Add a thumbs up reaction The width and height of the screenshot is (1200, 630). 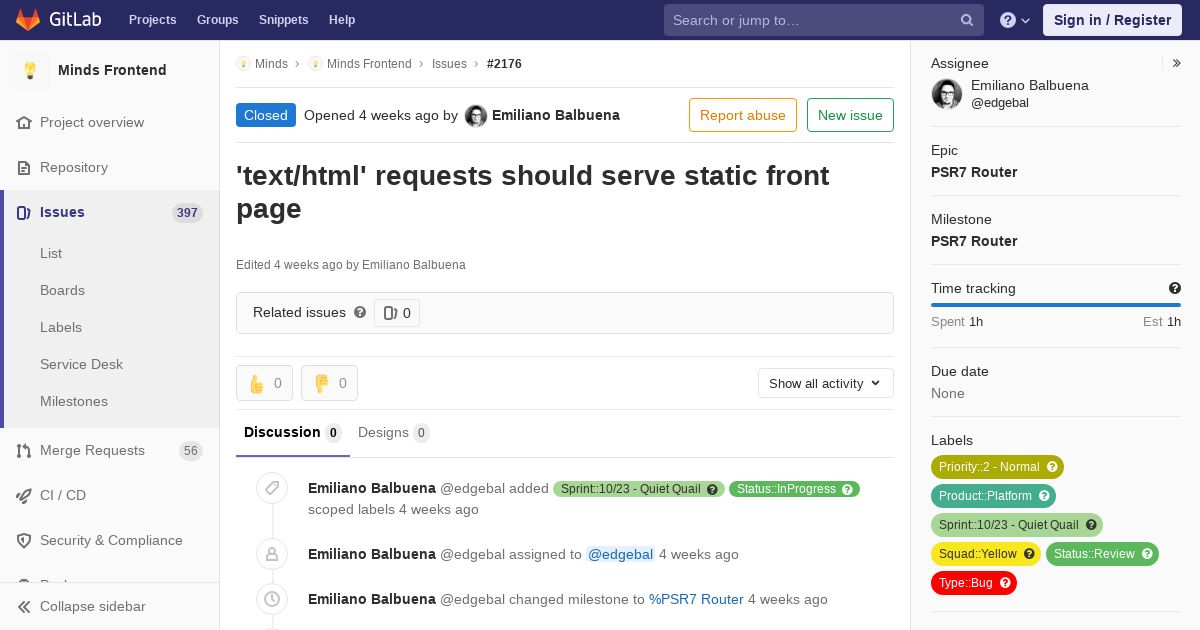click(x=264, y=383)
